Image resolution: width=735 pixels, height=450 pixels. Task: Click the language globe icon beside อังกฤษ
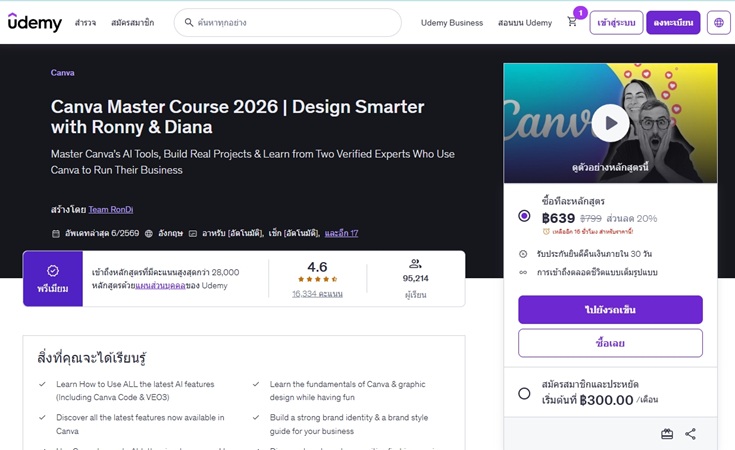tap(149, 233)
